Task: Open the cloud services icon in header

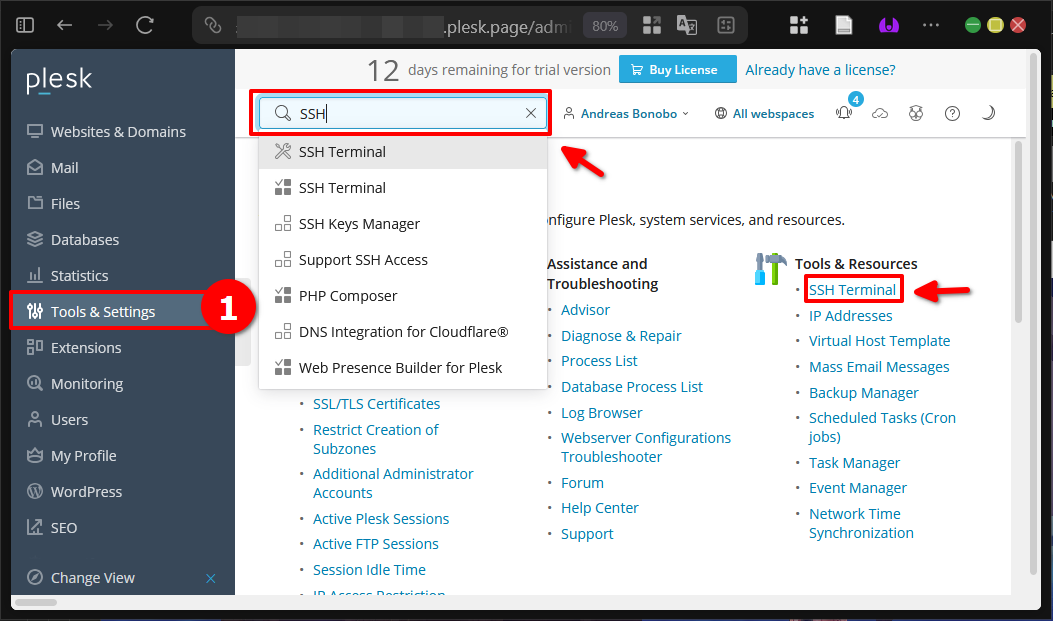Action: coord(880,113)
